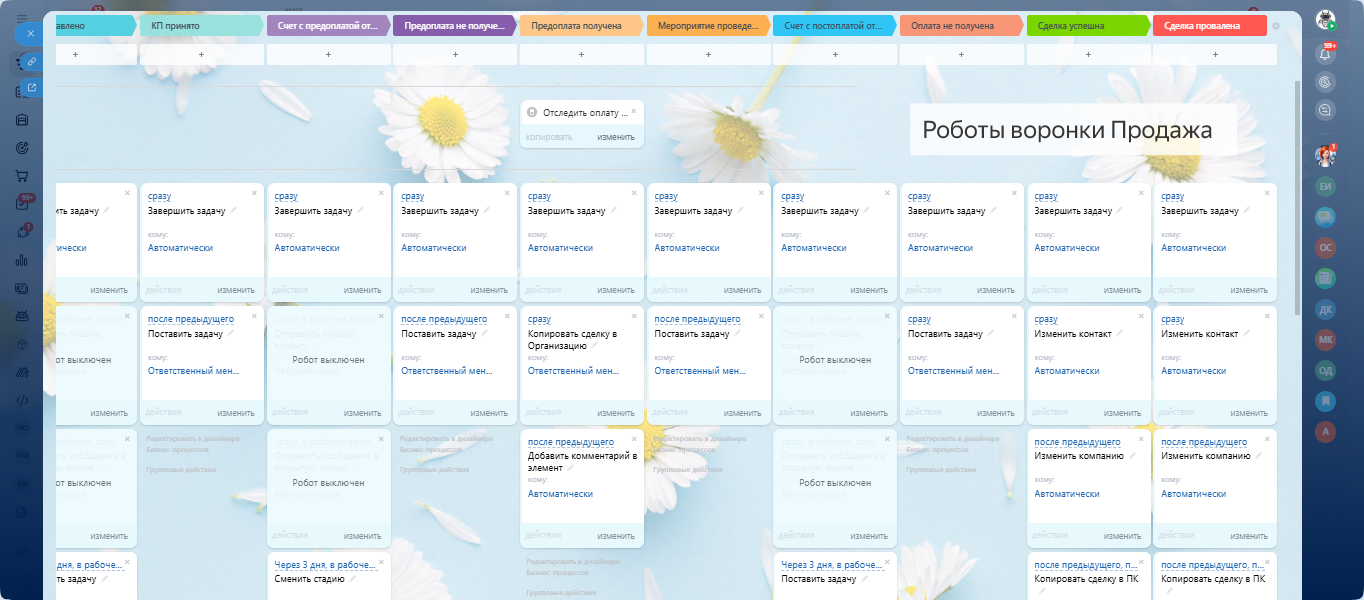The image size is (1364, 600).
Task: Open the spiral copilot icon in right panel
Action: pos(1326,82)
